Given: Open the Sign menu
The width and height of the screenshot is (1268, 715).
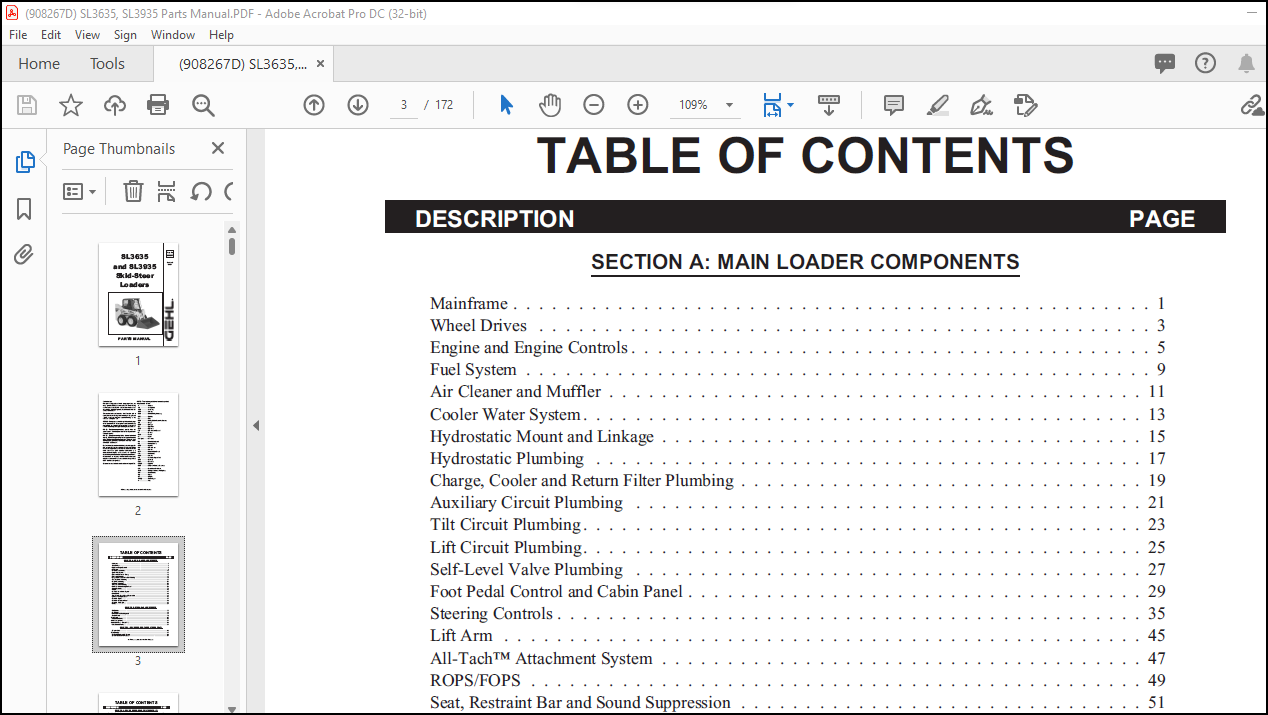Looking at the screenshot, I should tap(125, 34).
